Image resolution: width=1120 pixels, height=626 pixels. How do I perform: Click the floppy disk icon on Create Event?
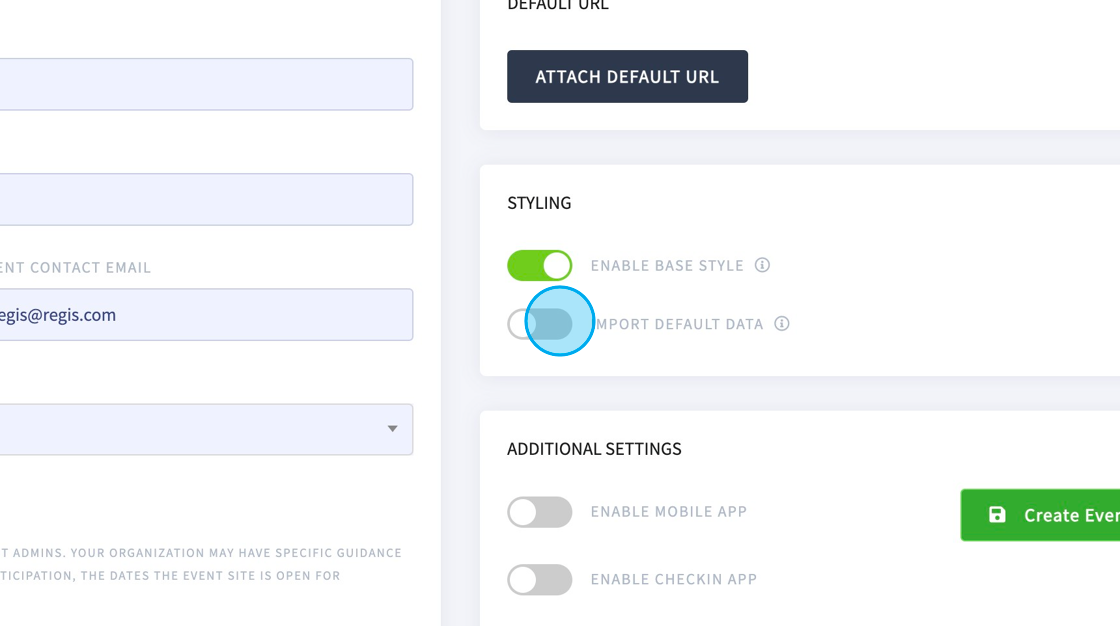(x=997, y=515)
